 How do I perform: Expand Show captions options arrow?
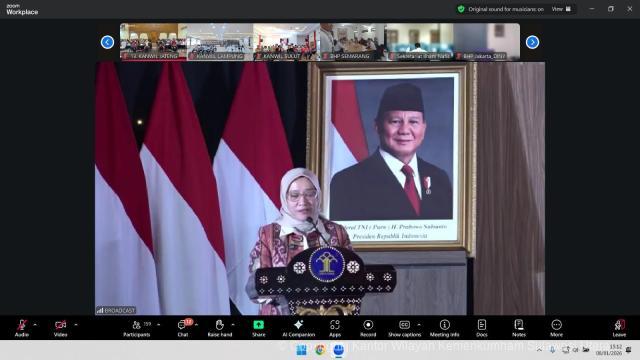tap(419, 325)
